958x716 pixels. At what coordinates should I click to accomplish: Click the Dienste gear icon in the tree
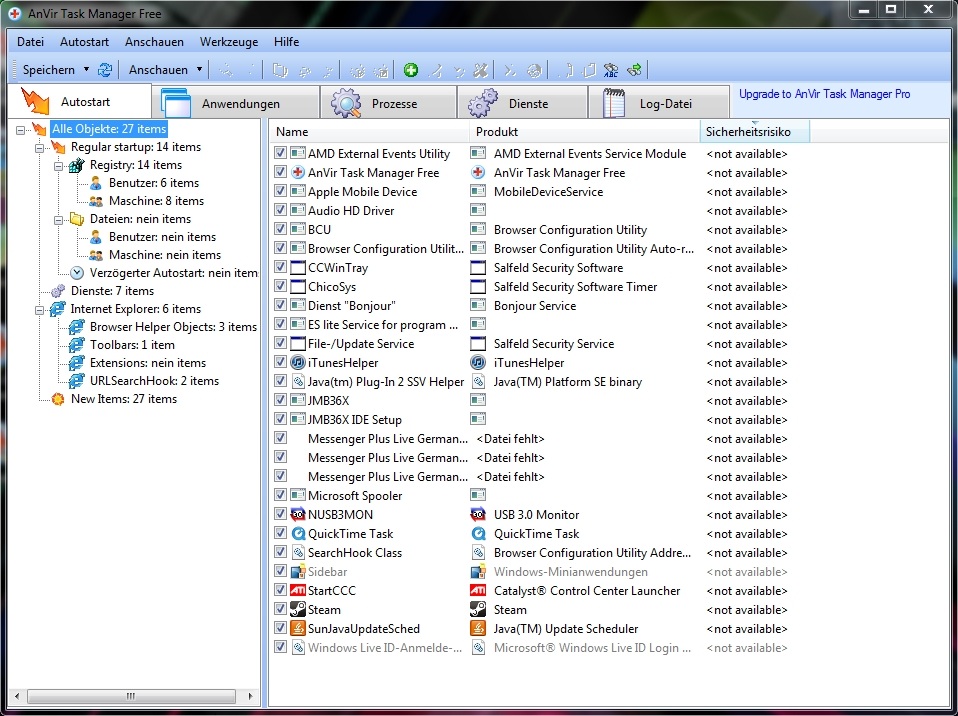(58, 291)
